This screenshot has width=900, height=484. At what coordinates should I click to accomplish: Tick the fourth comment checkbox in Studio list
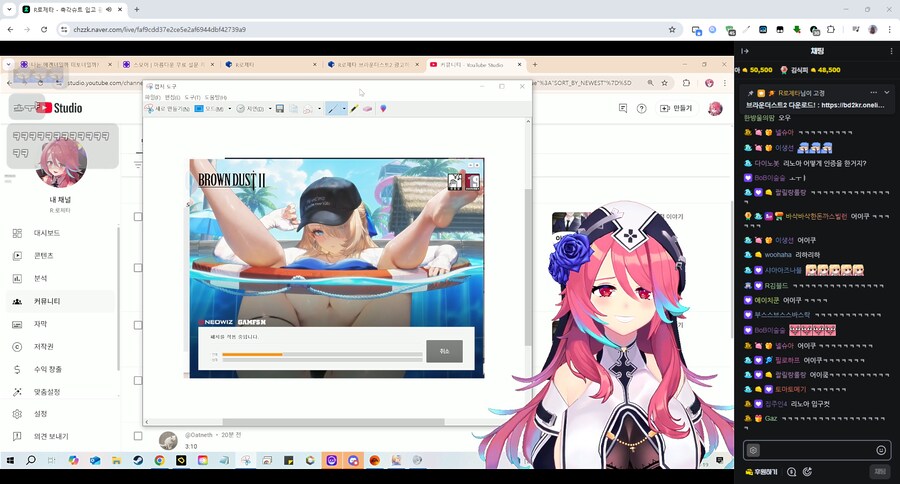click(138, 380)
